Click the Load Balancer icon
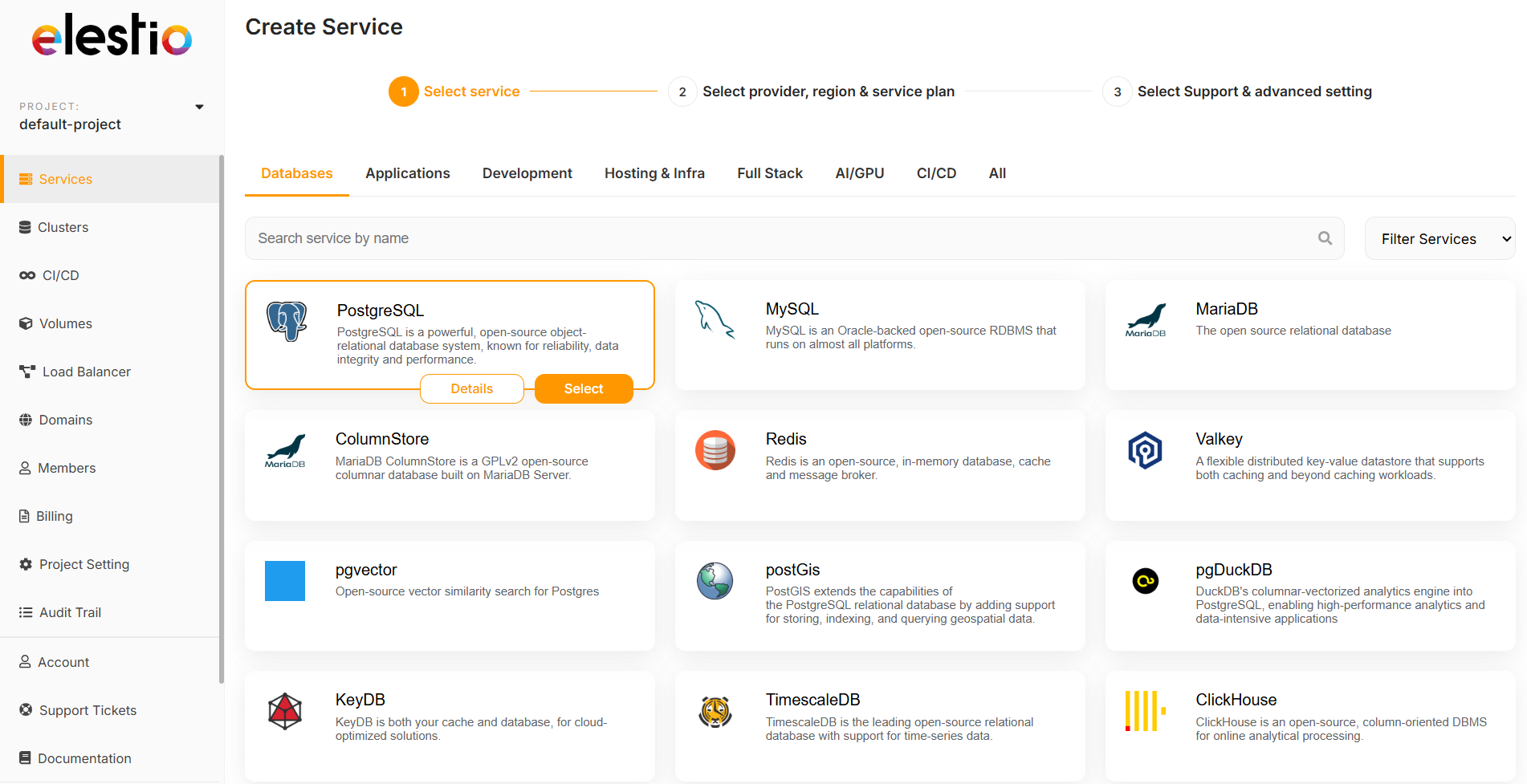 tap(27, 372)
